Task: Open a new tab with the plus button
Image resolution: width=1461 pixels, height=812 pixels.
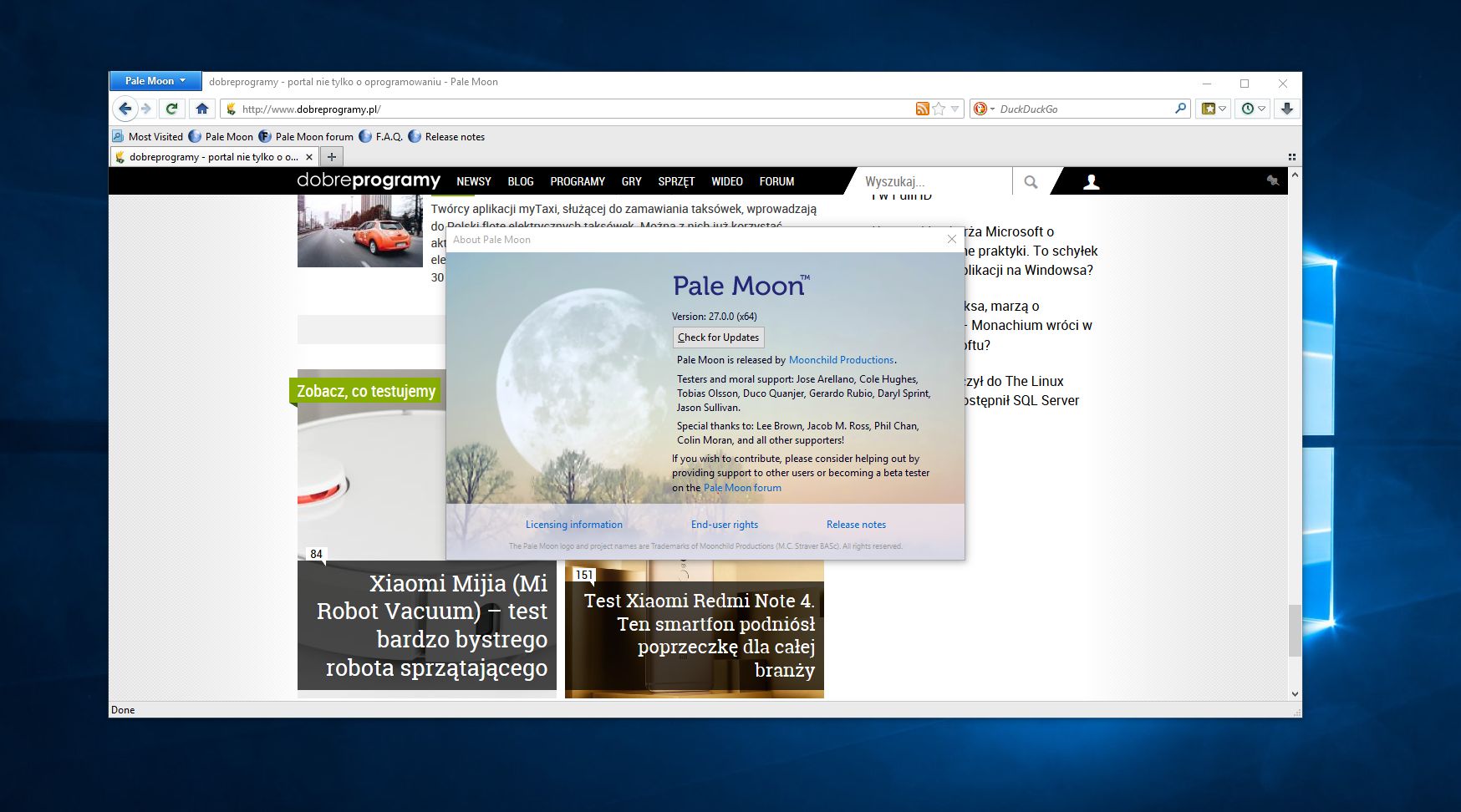Action: click(332, 156)
